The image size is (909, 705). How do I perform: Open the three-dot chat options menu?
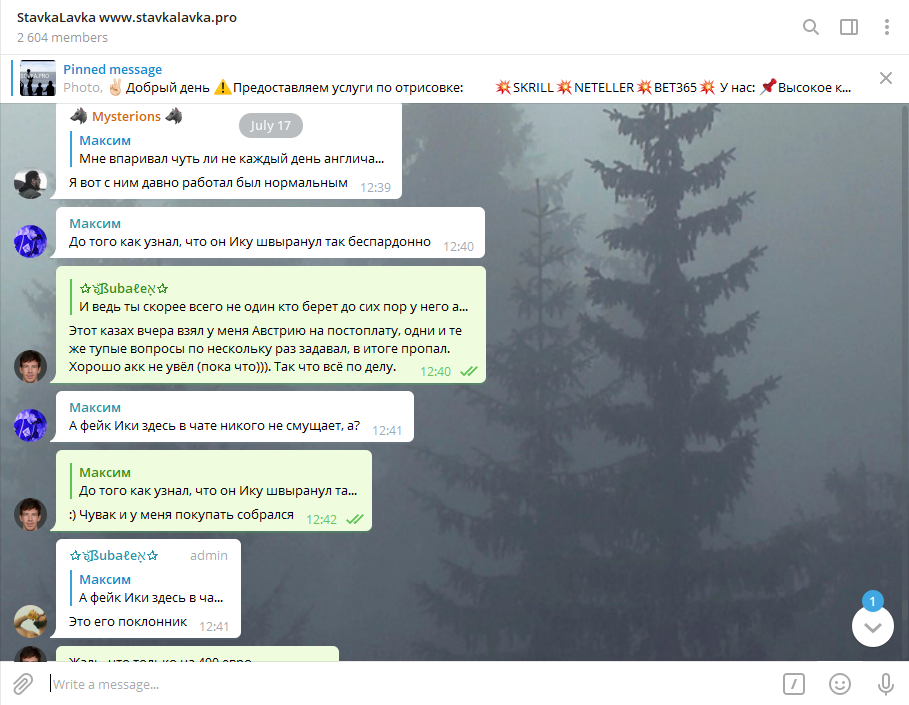click(886, 27)
